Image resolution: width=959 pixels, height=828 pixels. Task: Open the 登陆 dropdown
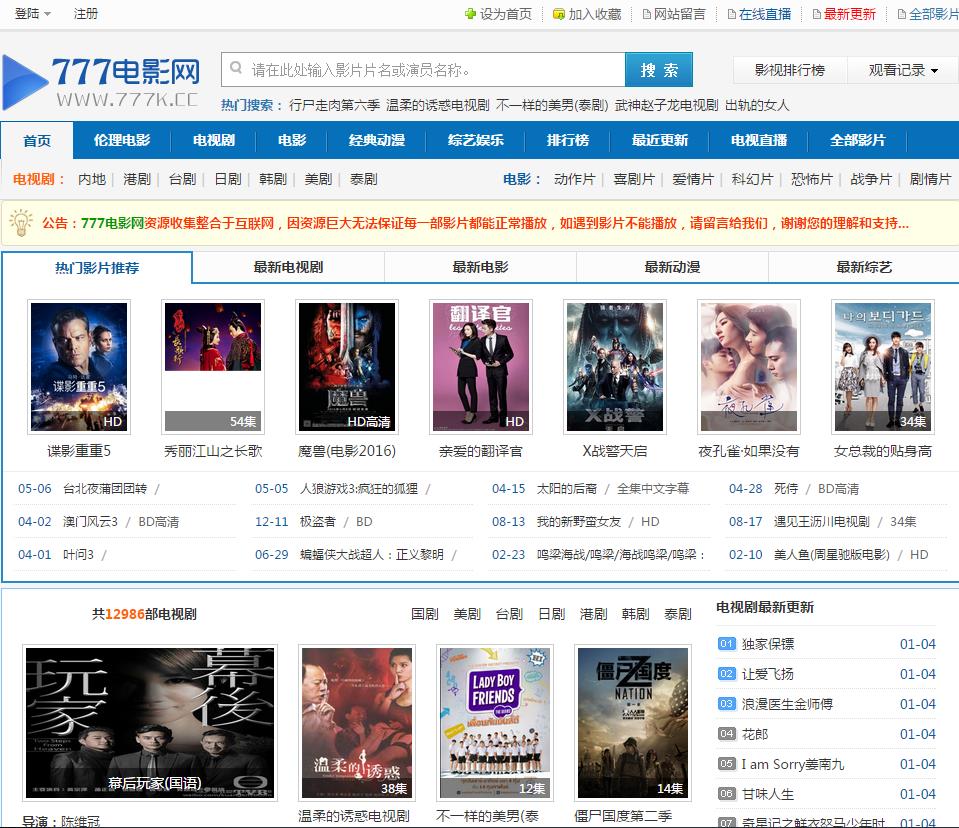pos(32,13)
